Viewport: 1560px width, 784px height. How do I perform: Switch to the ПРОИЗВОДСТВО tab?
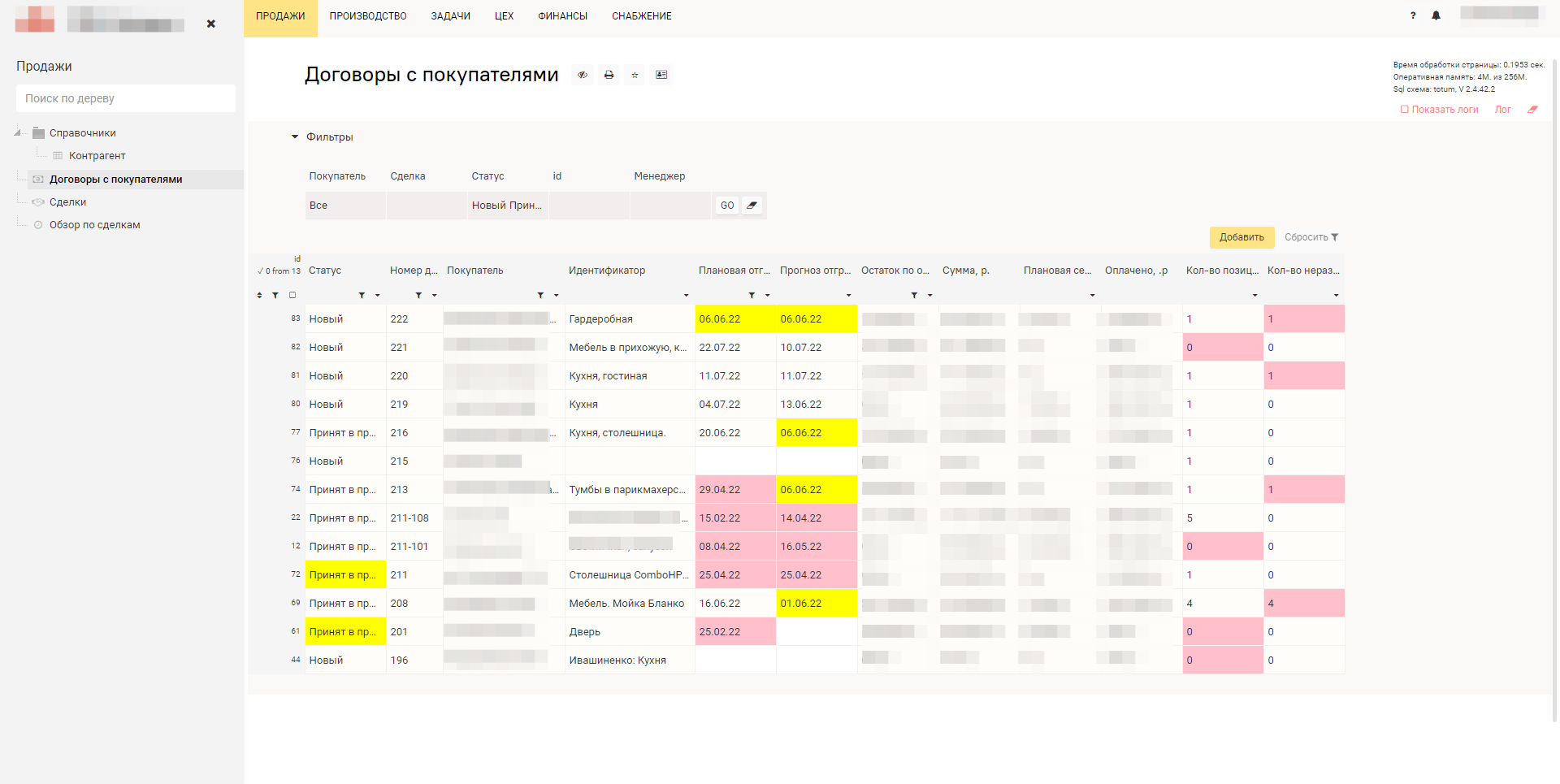click(368, 16)
